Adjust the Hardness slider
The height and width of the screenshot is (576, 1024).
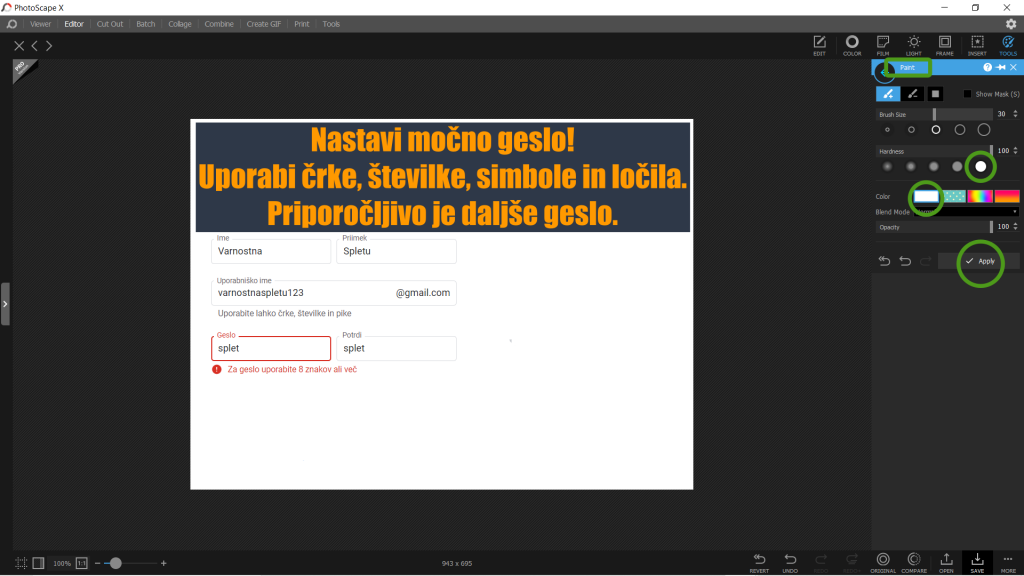click(934, 151)
